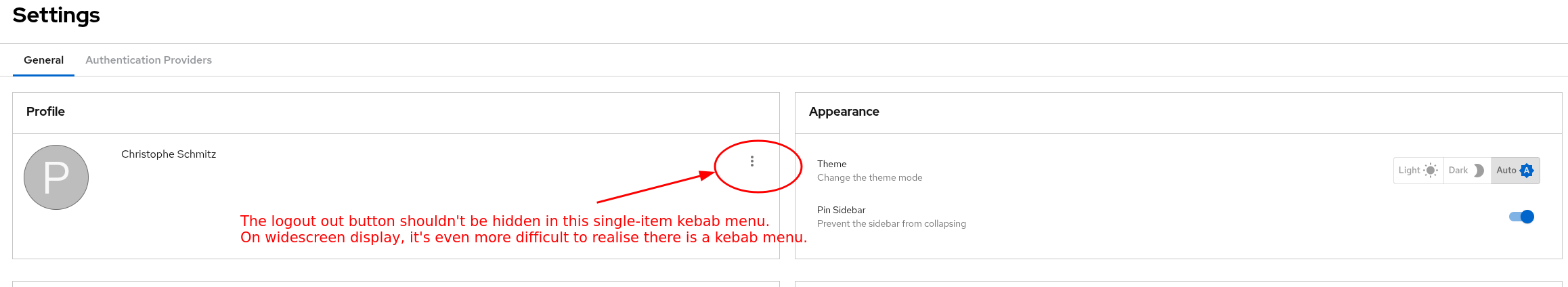Screen dimensions: 1568x287
Task: Open the Authentication Providers tab
Action: [148, 60]
